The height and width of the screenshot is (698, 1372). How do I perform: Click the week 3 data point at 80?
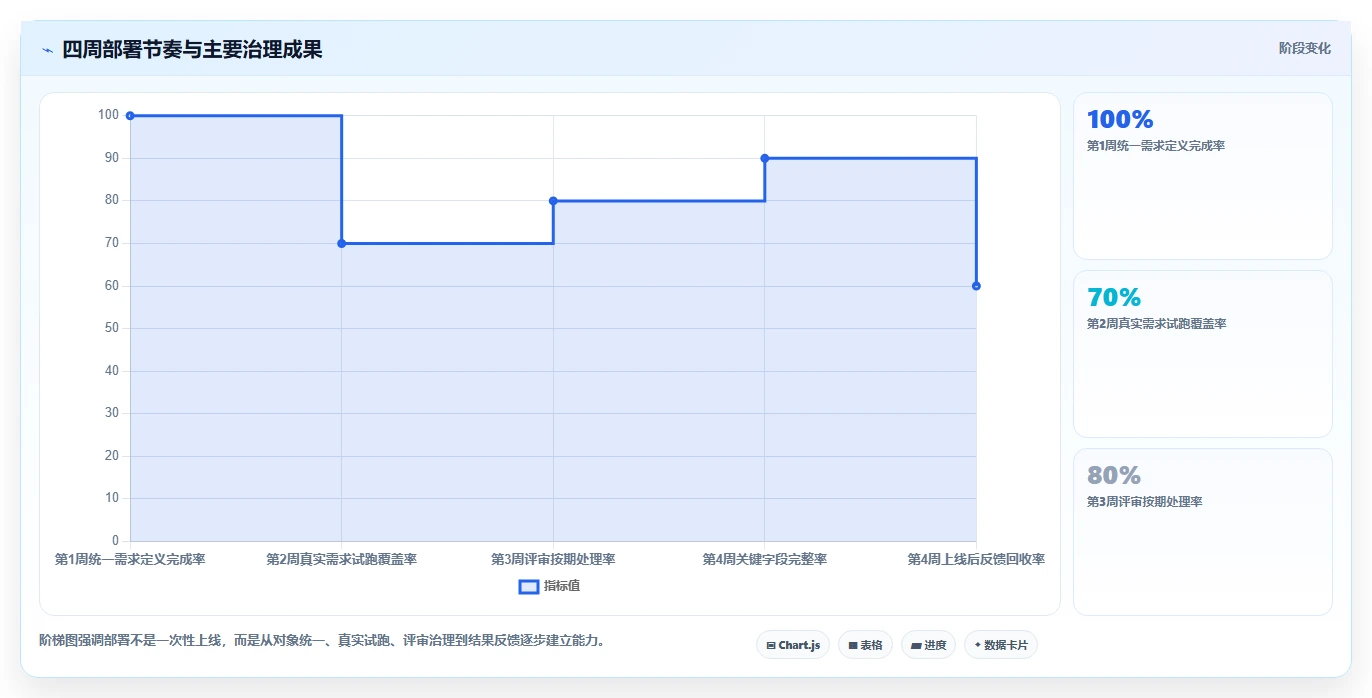(x=553, y=201)
